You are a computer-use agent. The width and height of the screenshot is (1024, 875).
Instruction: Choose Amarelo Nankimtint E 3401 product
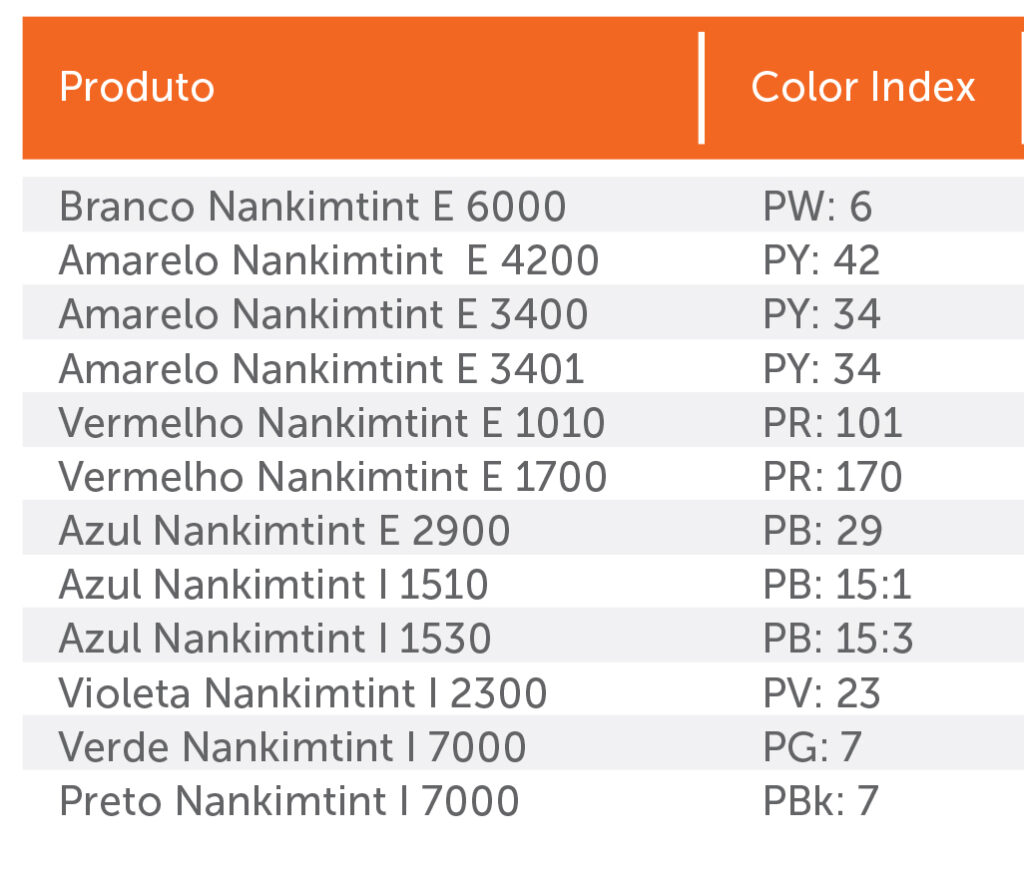[321, 369]
